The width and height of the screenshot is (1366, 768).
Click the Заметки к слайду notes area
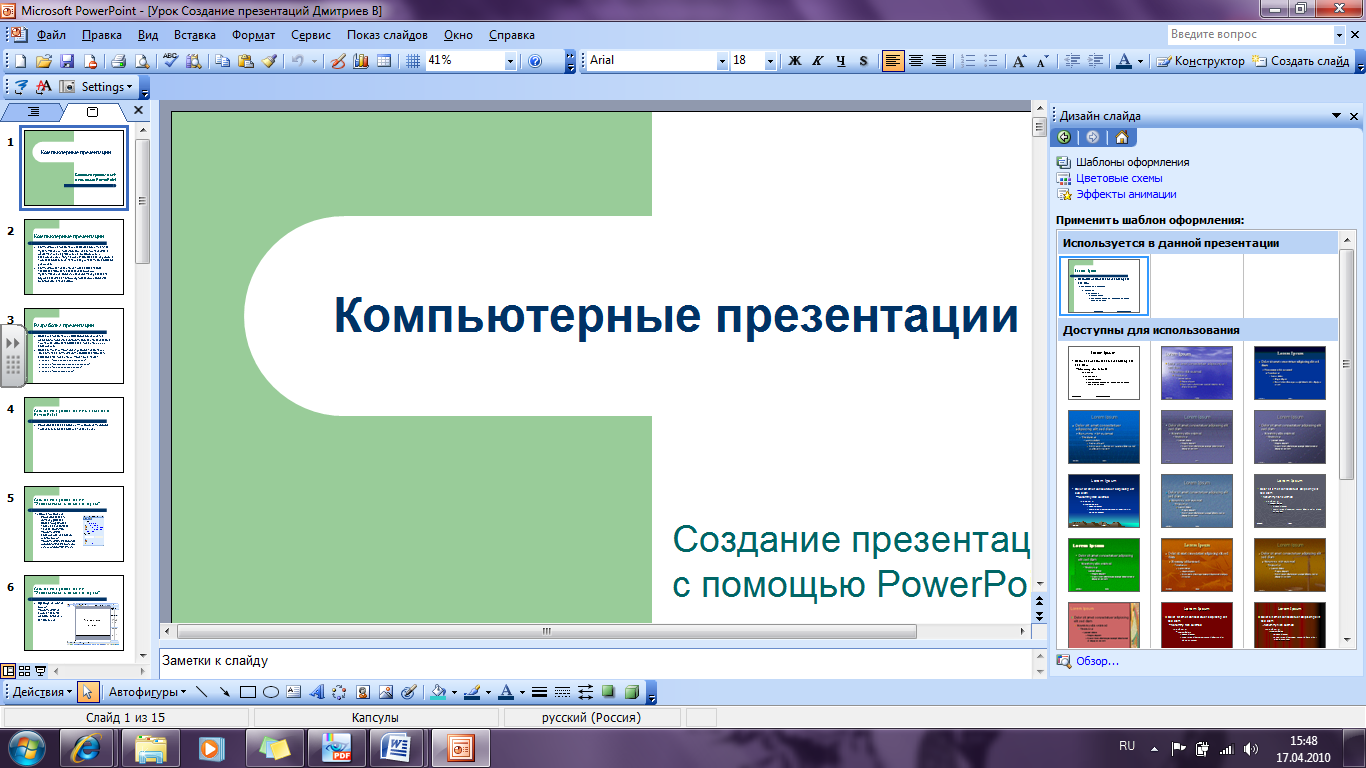(x=595, y=662)
